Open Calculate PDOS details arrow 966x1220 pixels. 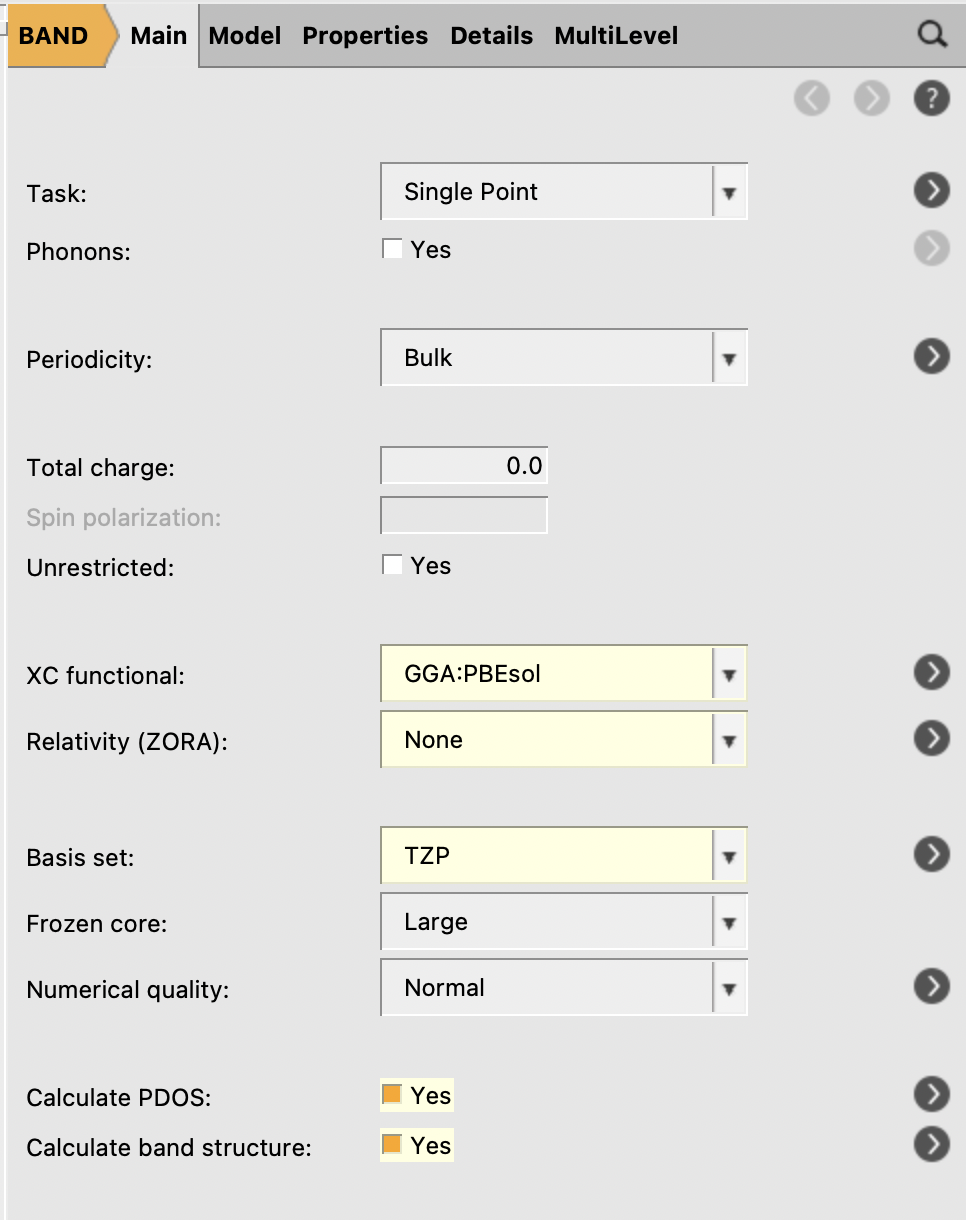[931, 1094]
